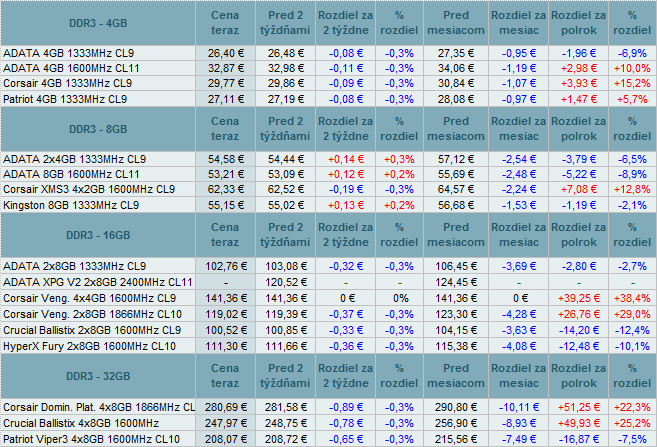Select the ADATA 4GB 1333MHz CL9 row name
657x447 pixels.
[69, 53]
